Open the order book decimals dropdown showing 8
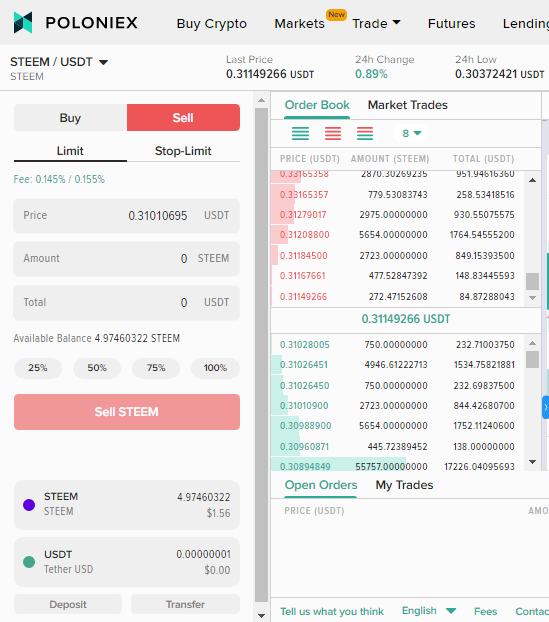The width and height of the screenshot is (549, 622). coord(411,133)
